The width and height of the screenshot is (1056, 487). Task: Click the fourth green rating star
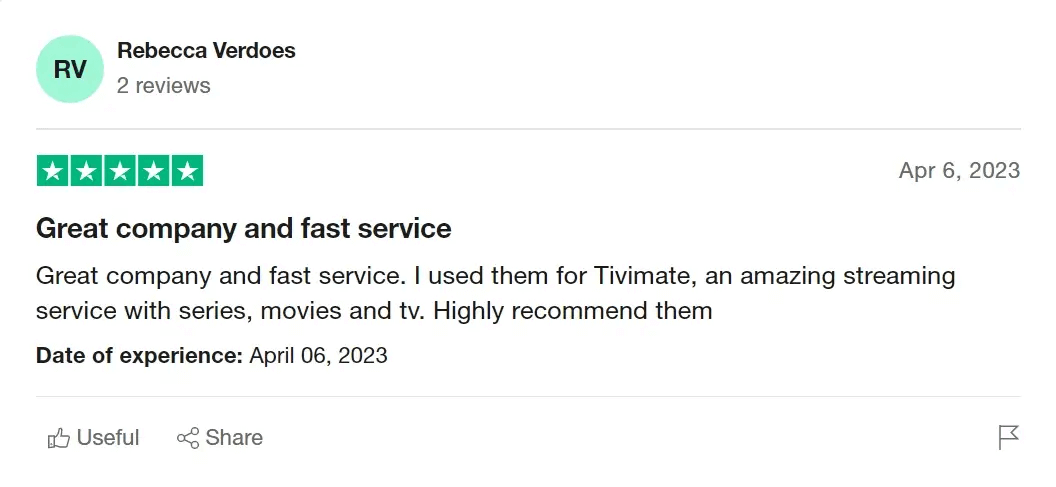[x=153, y=171]
